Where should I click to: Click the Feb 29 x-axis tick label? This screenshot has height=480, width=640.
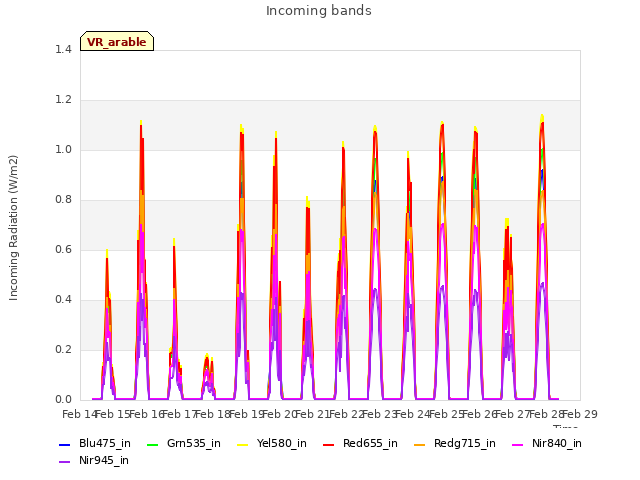[x=580, y=414]
